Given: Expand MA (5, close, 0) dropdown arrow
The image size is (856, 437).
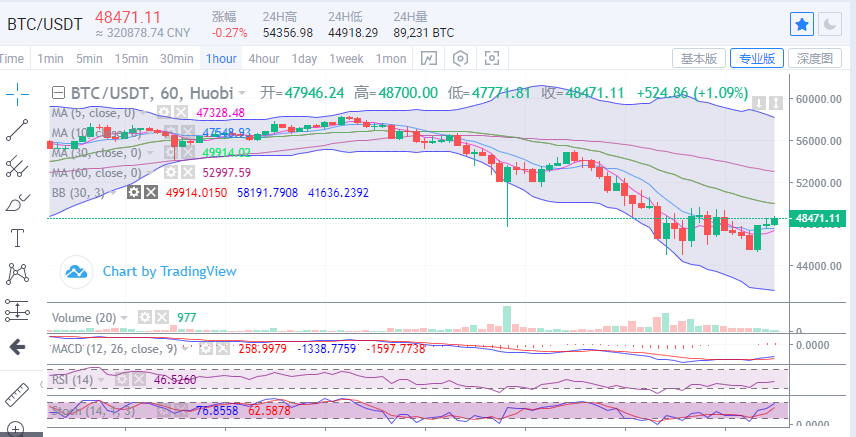Looking at the screenshot, I should (145, 114).
